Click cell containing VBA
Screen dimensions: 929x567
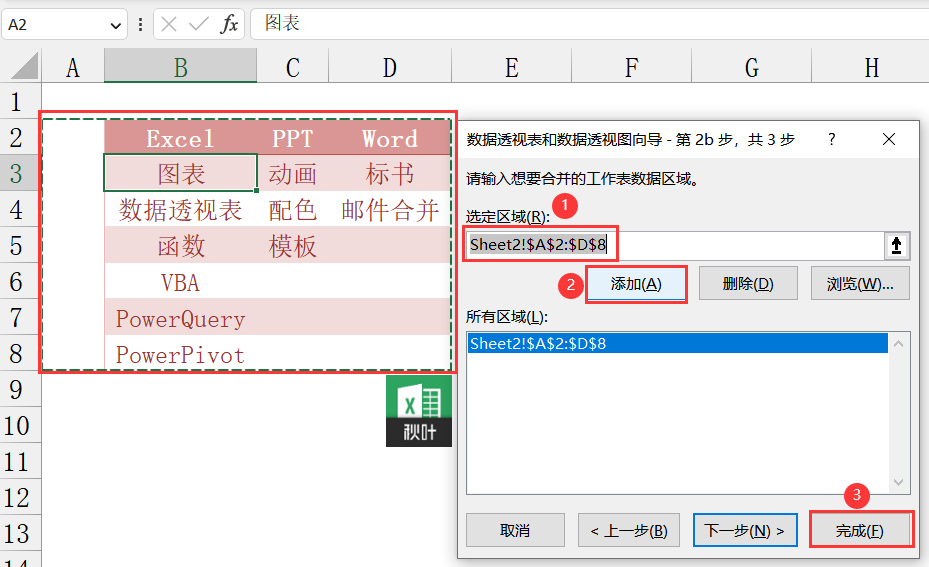[181, 281]
